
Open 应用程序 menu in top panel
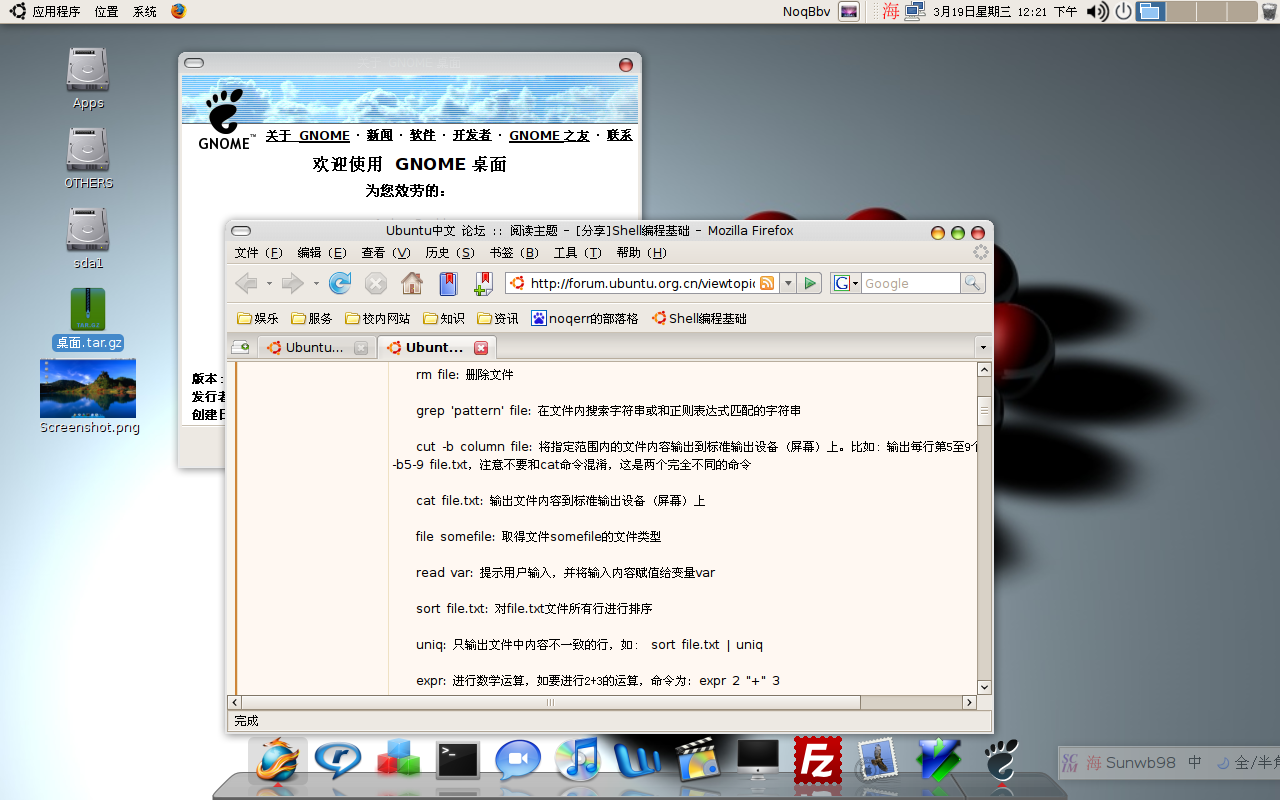click(x=47, y=12)
